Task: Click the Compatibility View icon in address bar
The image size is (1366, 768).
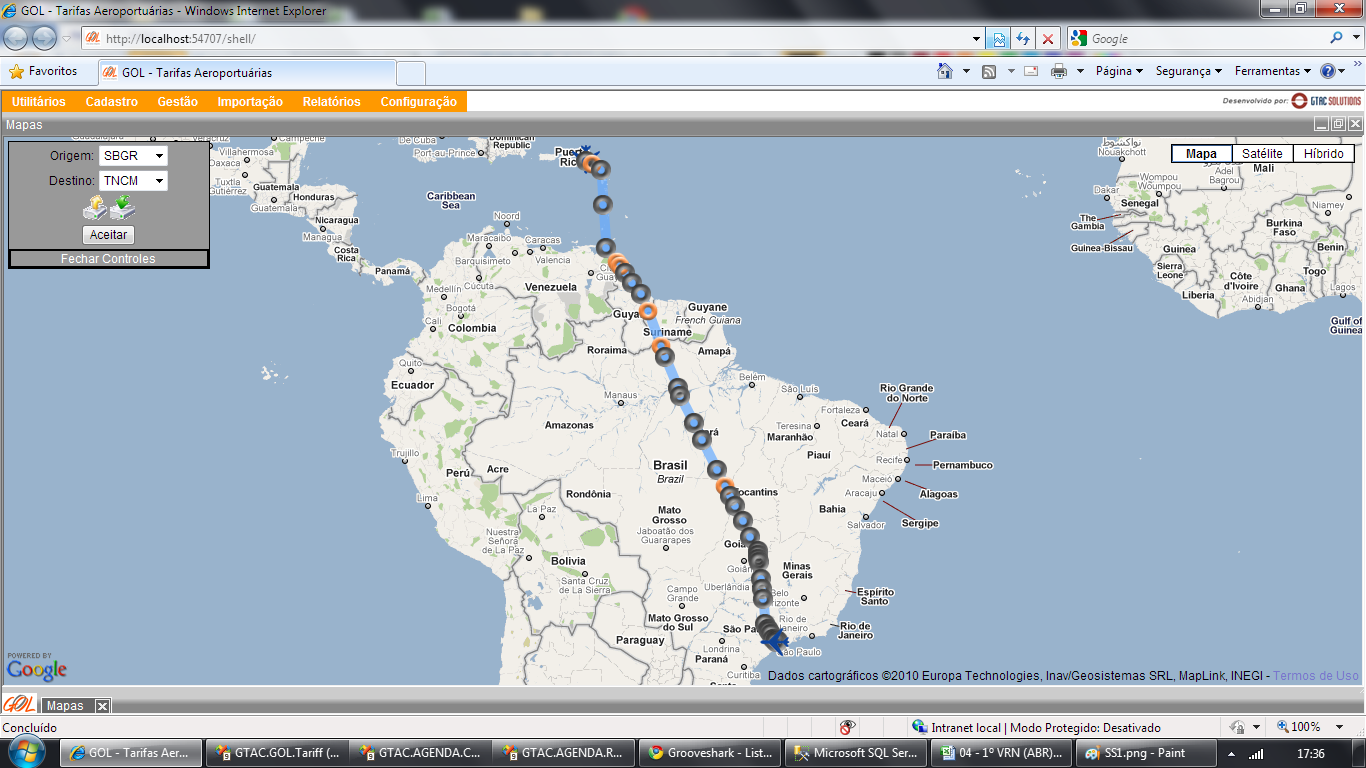Action: (x=998, y=39)
